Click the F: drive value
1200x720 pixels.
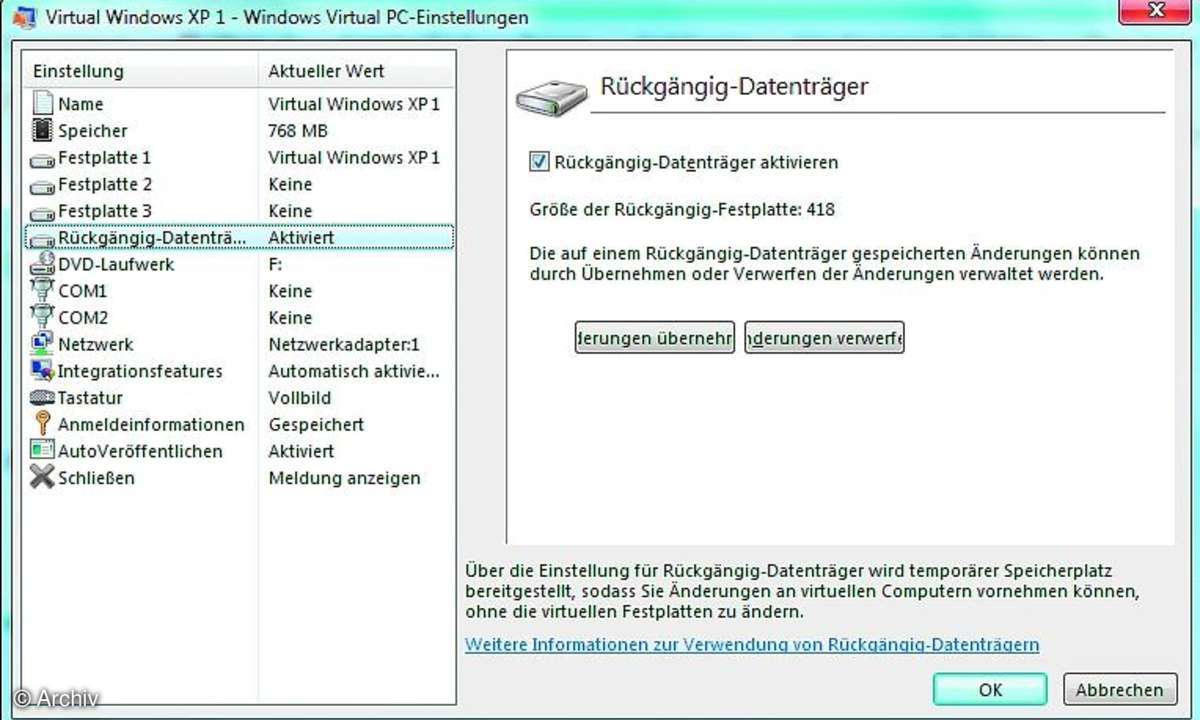(x=276, y=265)
